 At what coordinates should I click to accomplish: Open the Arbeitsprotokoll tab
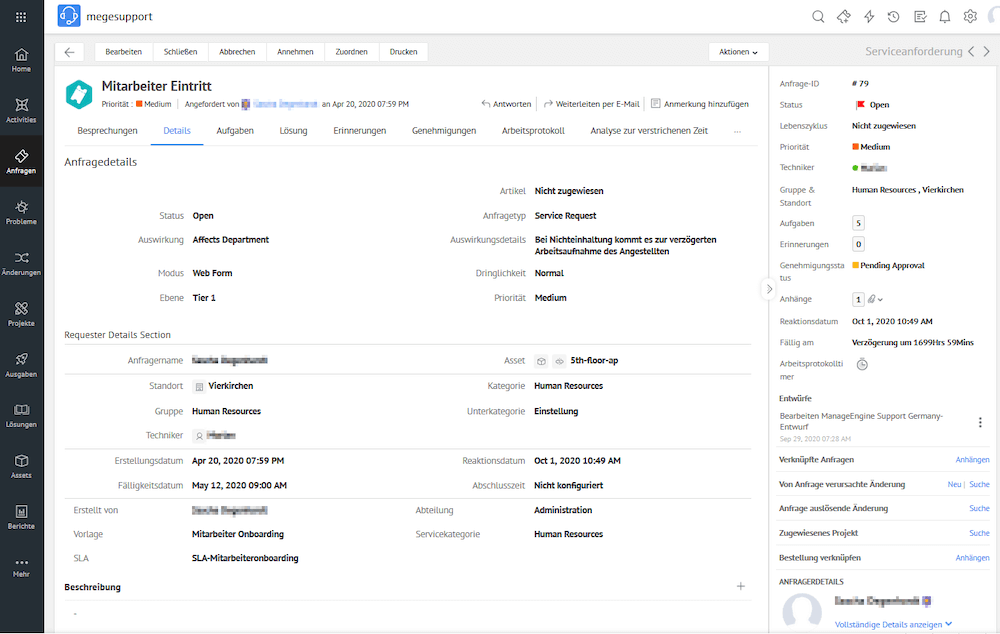pos(533,131)
